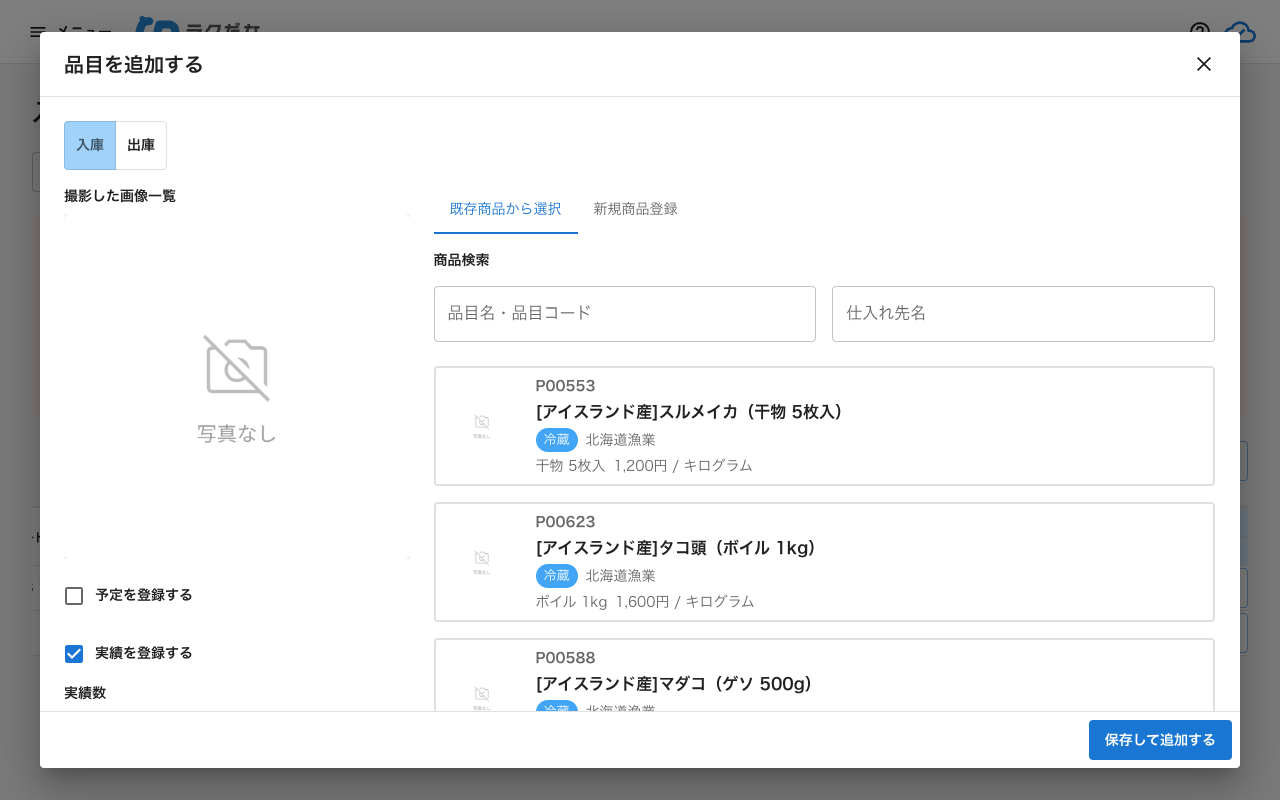Switch to the 新規商品登録 tab

click(635, 209)
